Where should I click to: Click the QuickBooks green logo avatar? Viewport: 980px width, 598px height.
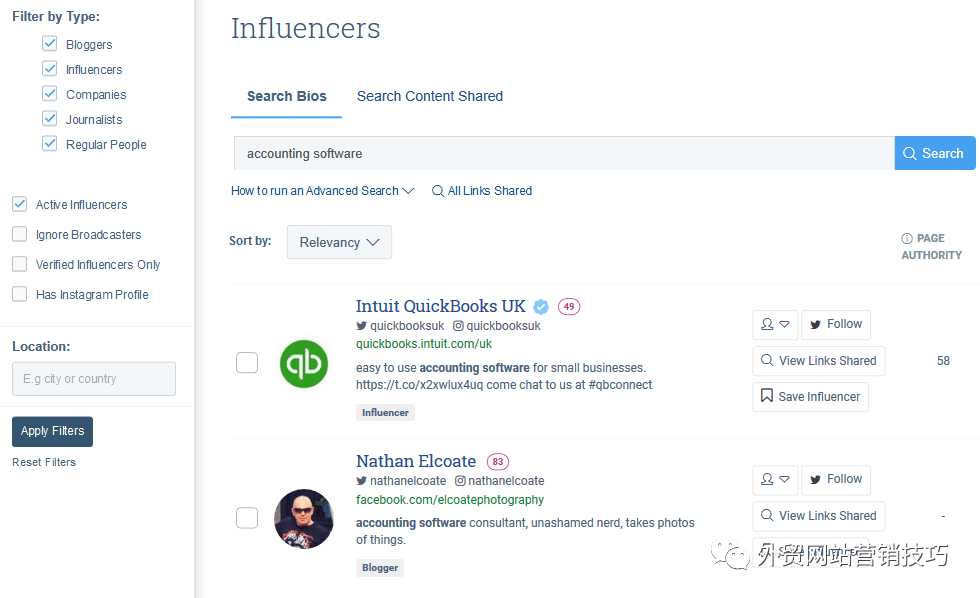(304, 364)
